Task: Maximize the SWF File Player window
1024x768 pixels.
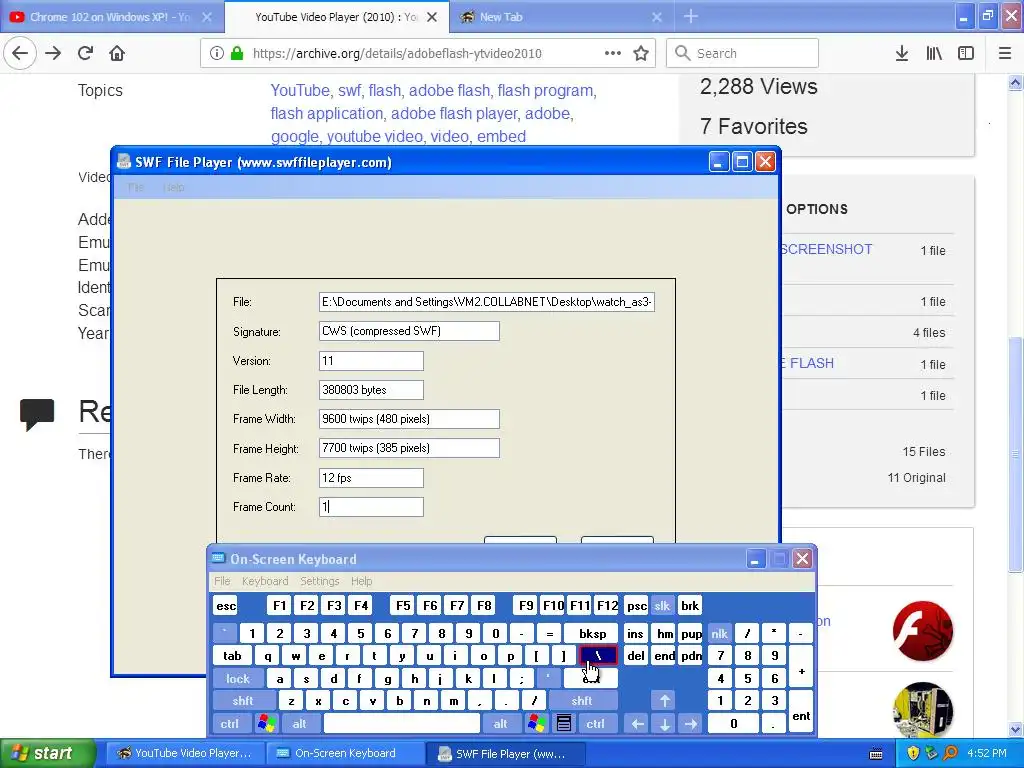Action: [742, 161]
